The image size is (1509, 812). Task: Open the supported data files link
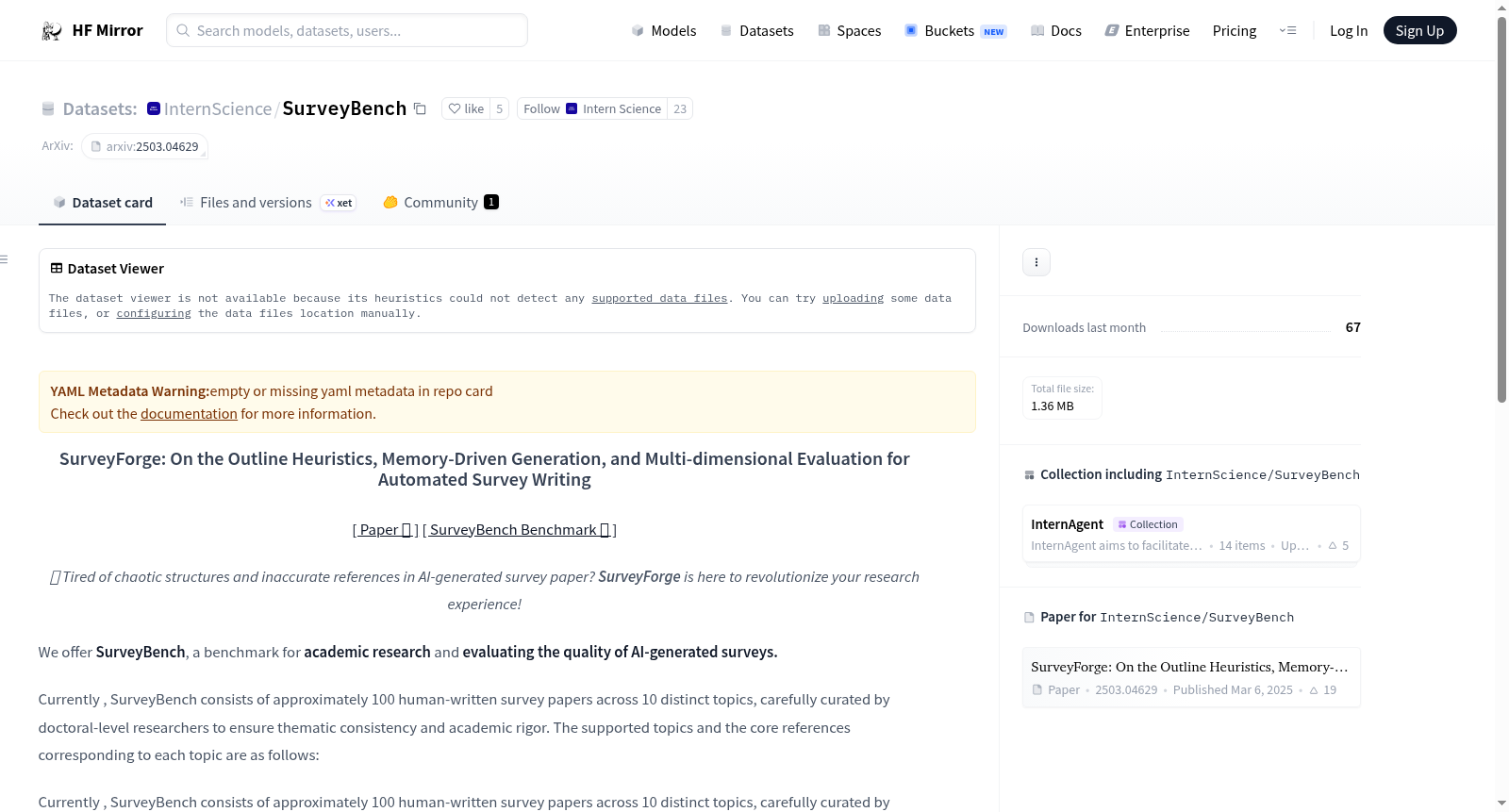[659, 299]
